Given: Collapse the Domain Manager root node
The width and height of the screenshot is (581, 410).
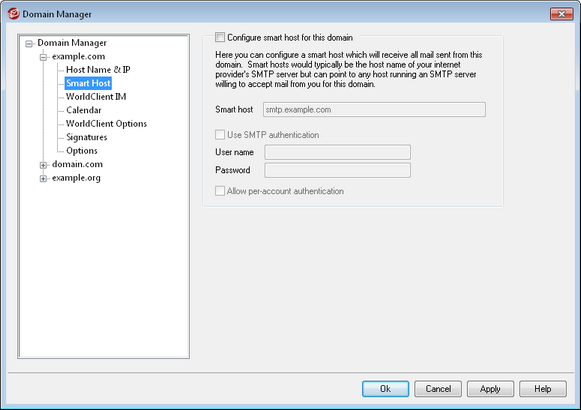Looking at the screenshot, I should coord(29,44).
